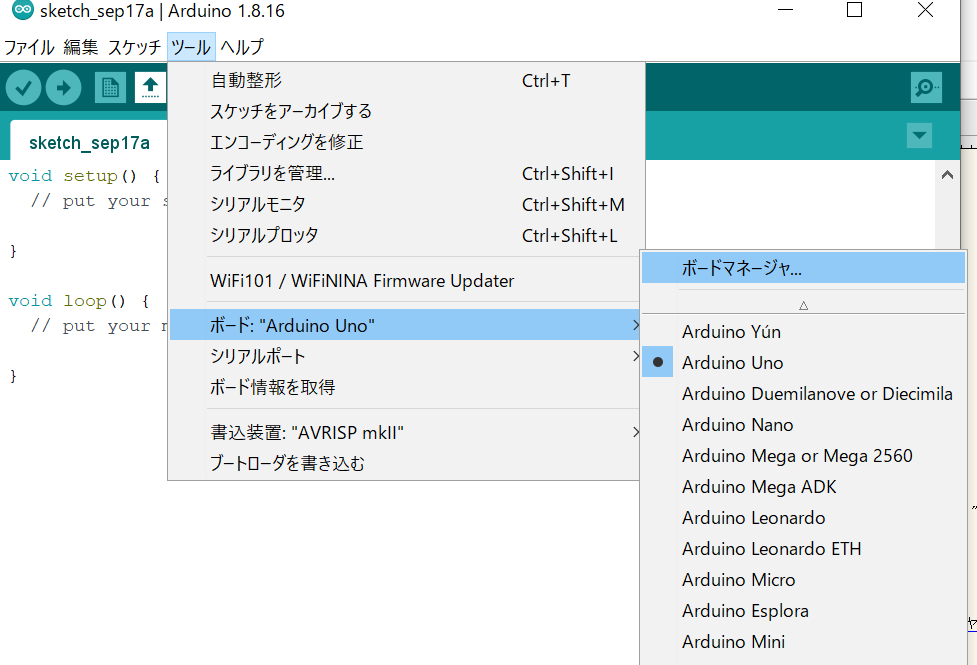This screenshot has width=977, height=665.
Task: Expand ボード: "Arduino Uno" submenu
Action: (x=405, y=325)
